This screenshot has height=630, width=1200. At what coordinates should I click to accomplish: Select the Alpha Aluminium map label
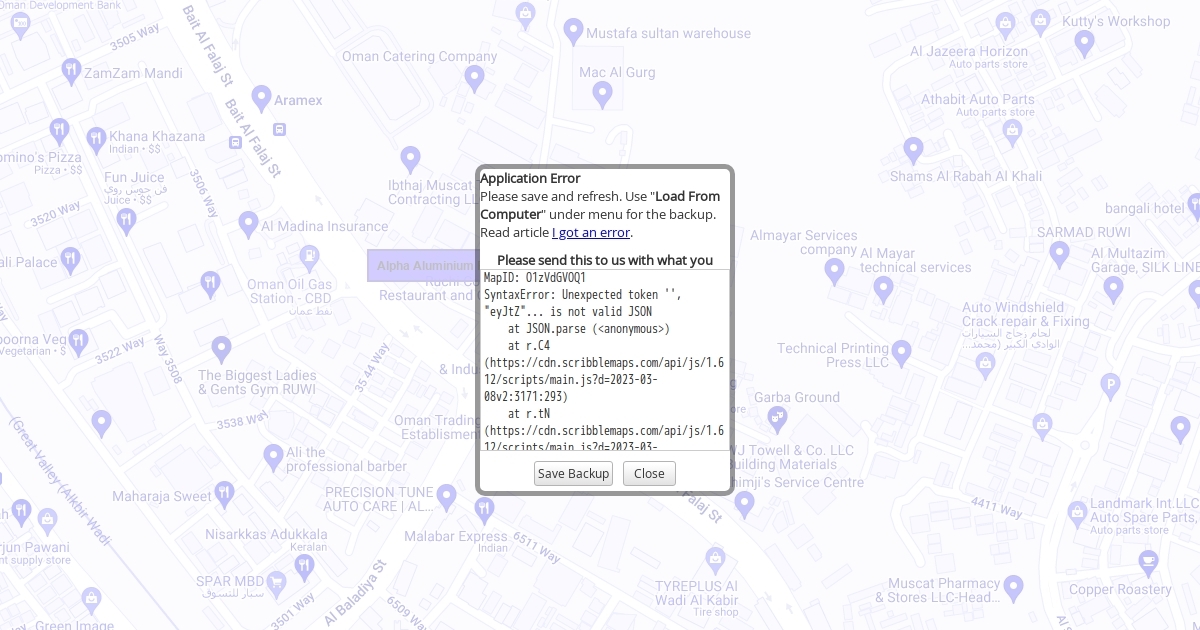[x=424, y=265]
